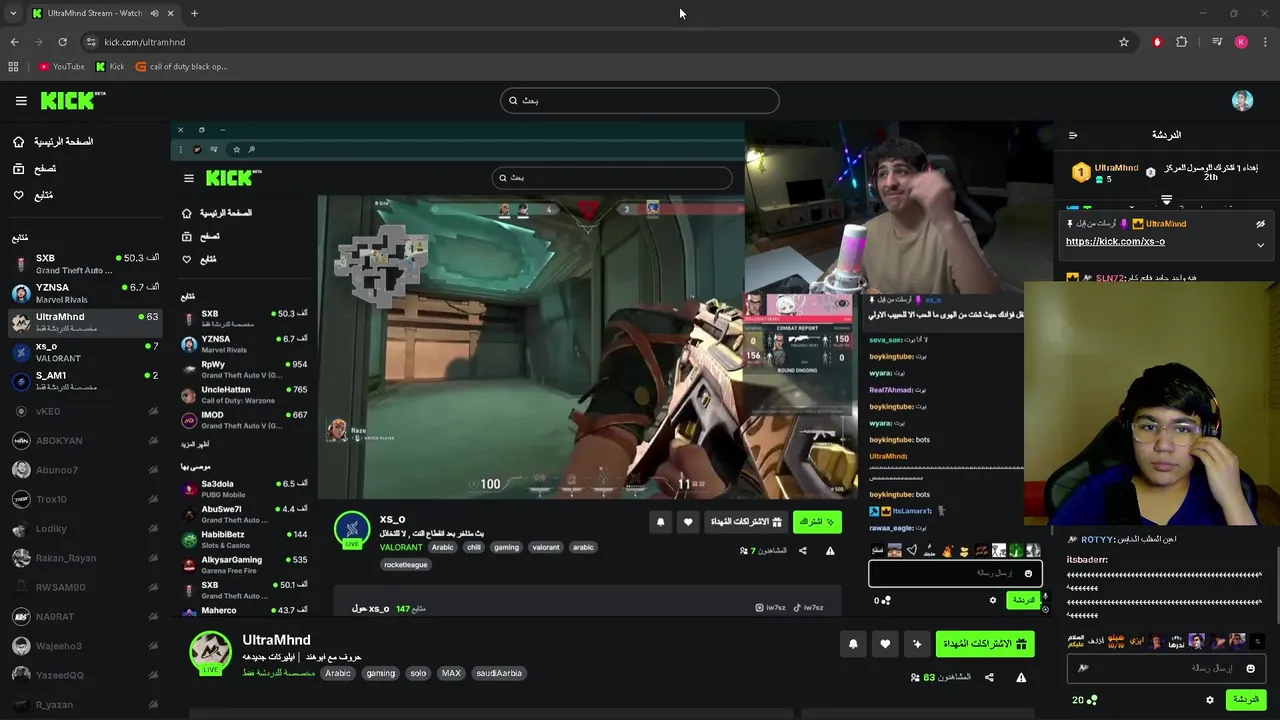The height and width of the screenshot is (720, 1280).
Task: Collapse the chat panel icon
Action: [1073, 135]
